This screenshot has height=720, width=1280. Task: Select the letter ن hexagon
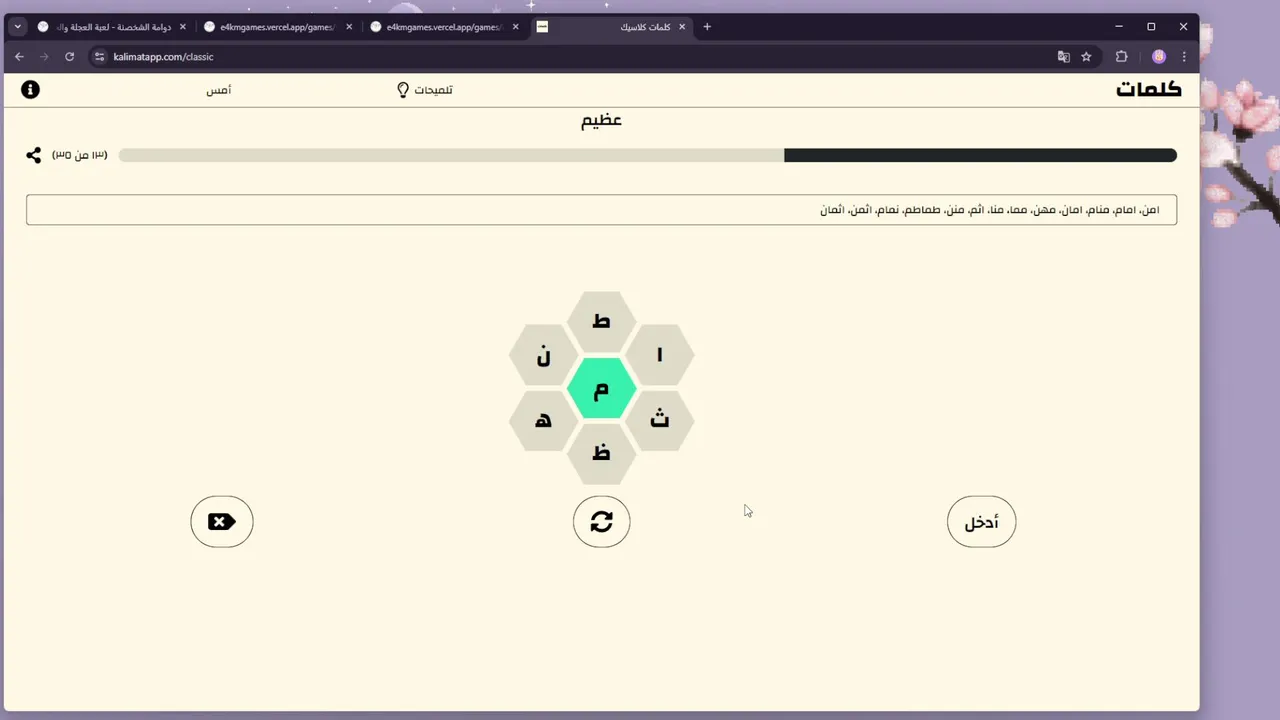[544, 355]
